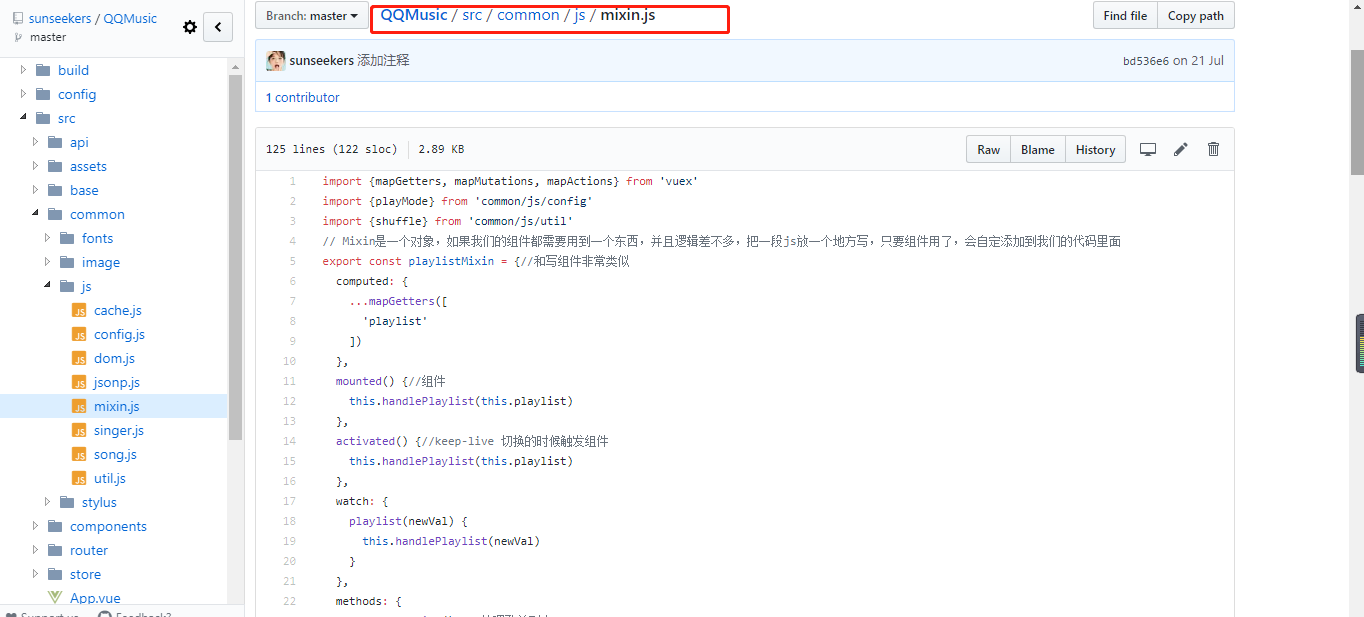
Task: Click the Copy path button
Action: pos(1195,15)
